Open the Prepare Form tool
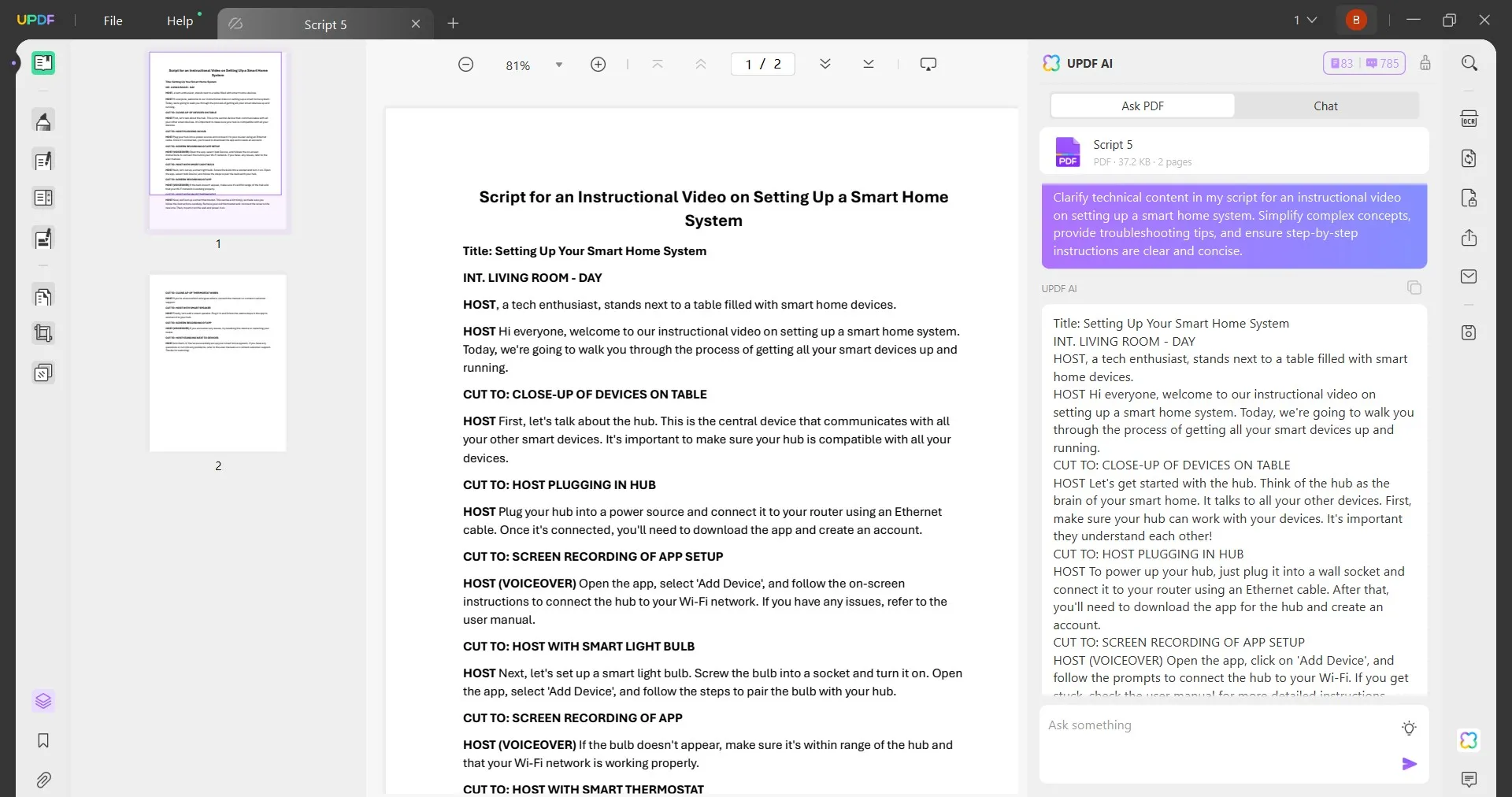The height and width of the screenshot is (797, 1512). click(43, 198)
